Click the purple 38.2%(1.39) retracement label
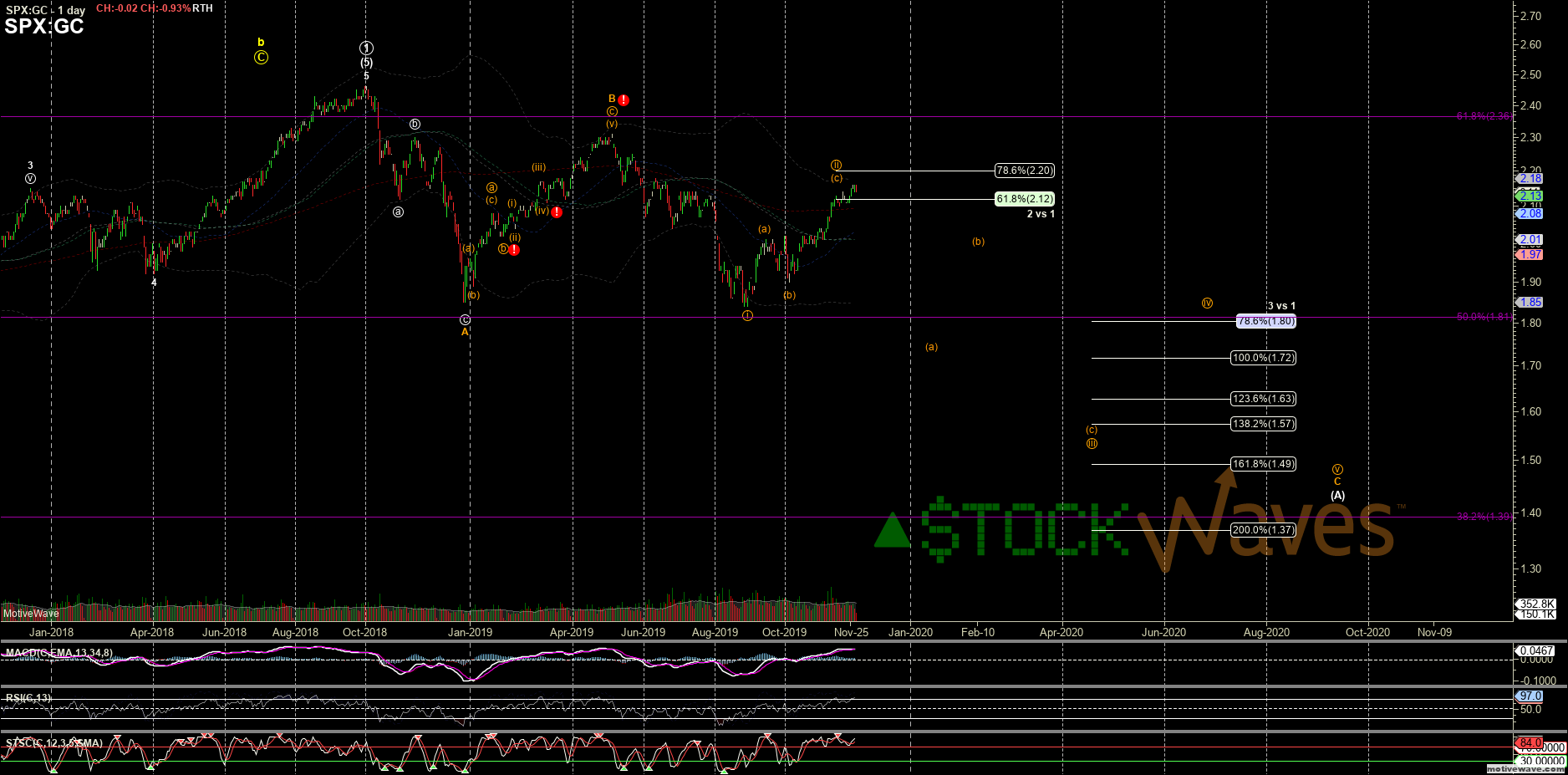The height and width of the screenshot is (775, 1568). tap(1484, 517)
